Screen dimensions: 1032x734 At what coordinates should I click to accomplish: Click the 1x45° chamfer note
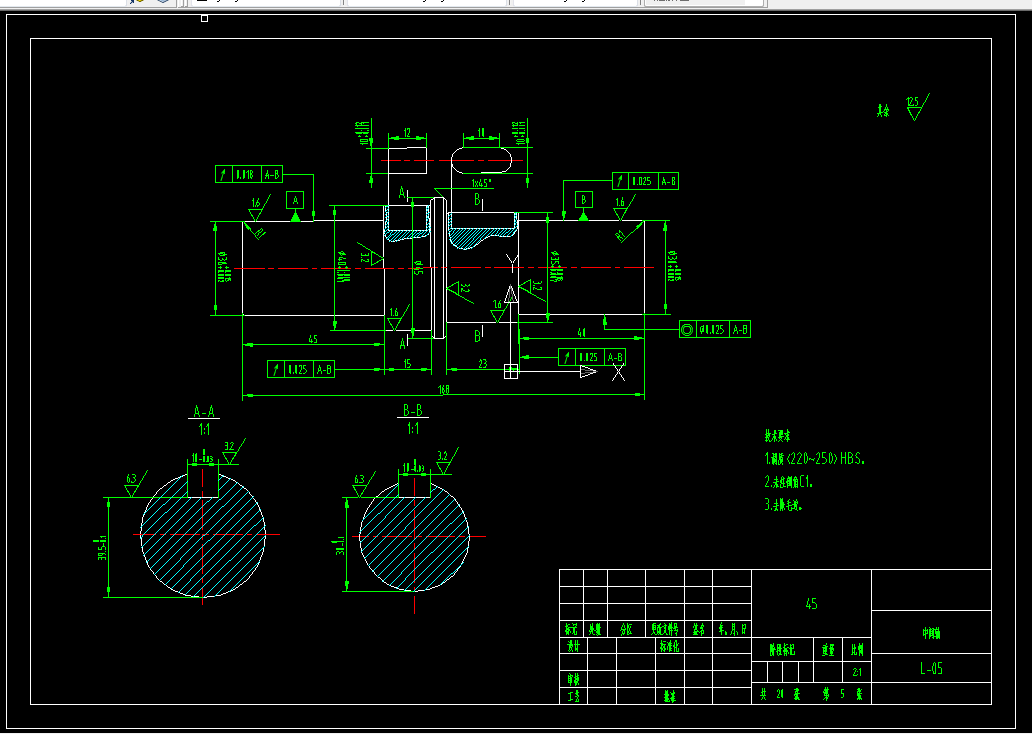pyautogui.click(x=483, y=182)
